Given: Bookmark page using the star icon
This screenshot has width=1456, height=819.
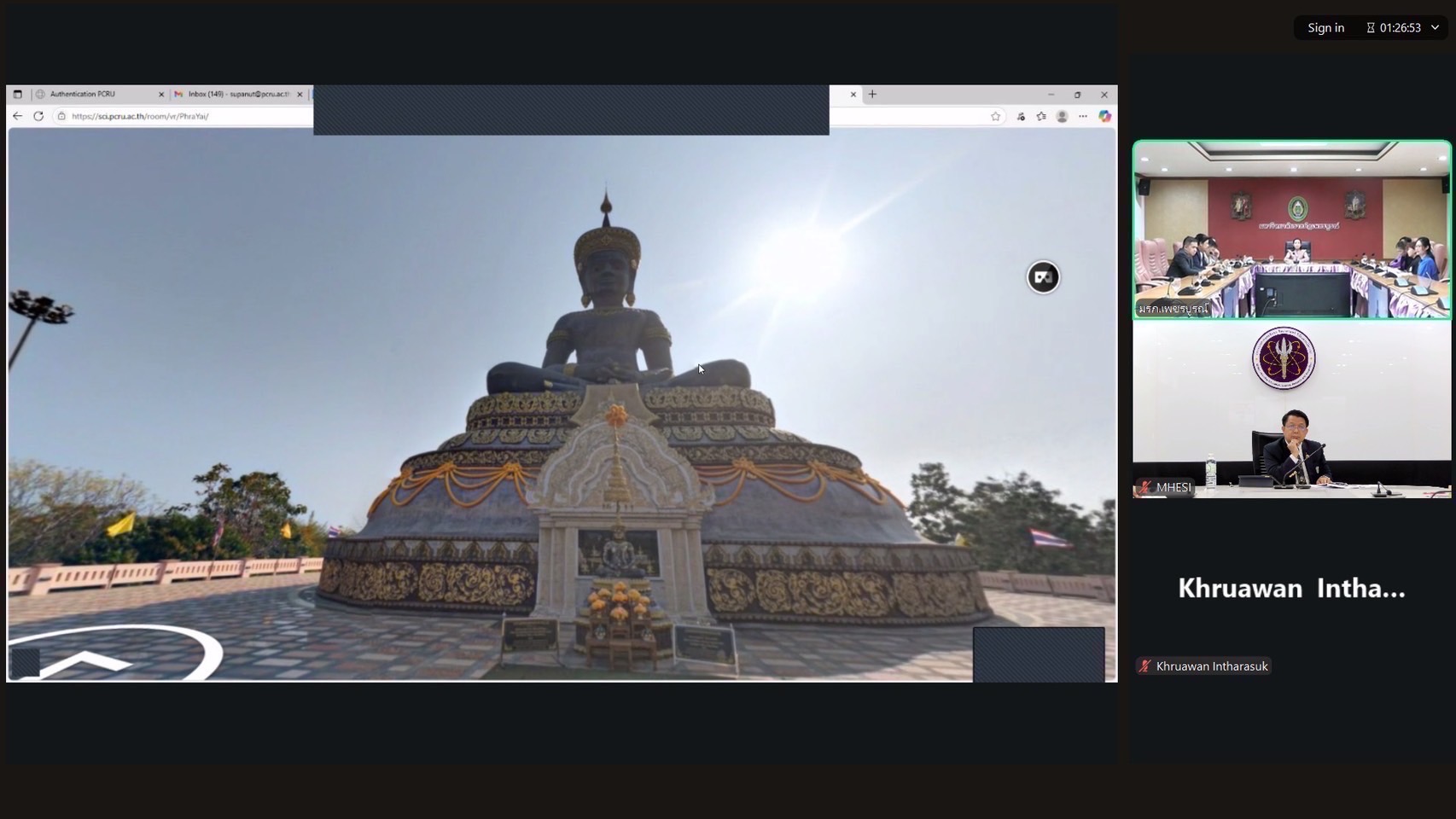Looking at the screenshot, I should (995, 116).
